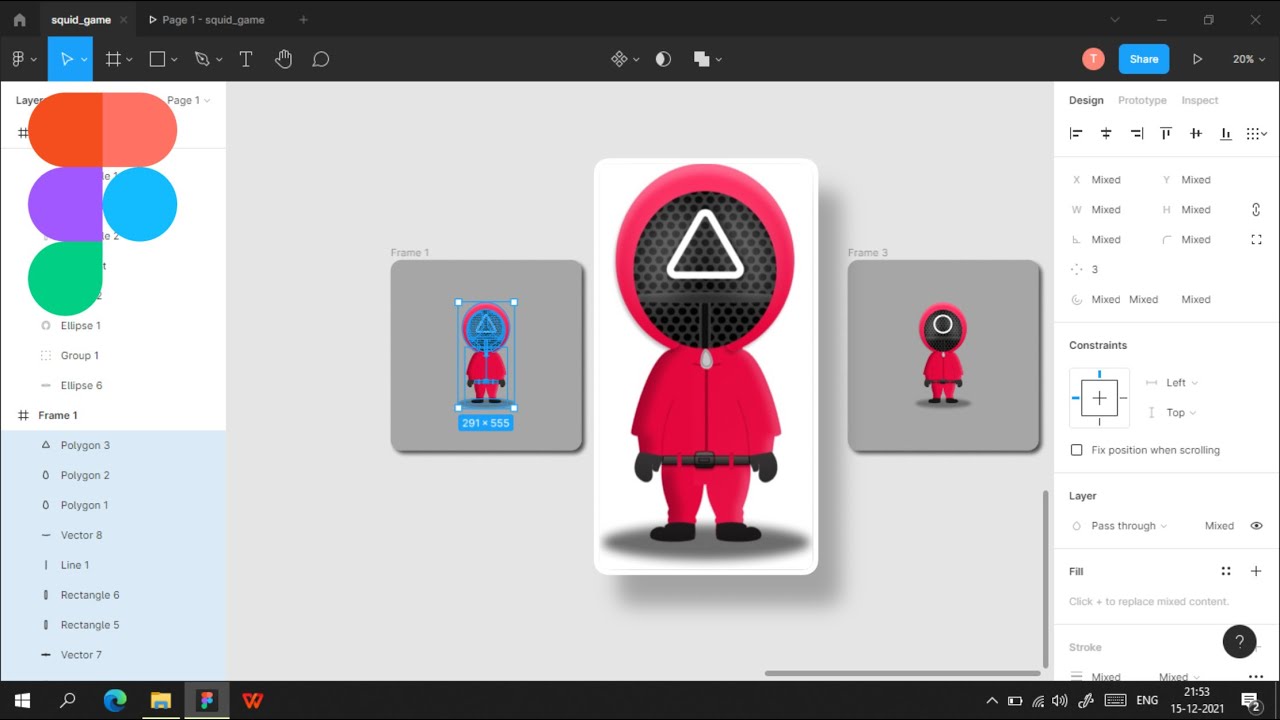1280x720 pixels.
Task: Expand the Frame tools dropdown arrow
Action: [129, 59]
